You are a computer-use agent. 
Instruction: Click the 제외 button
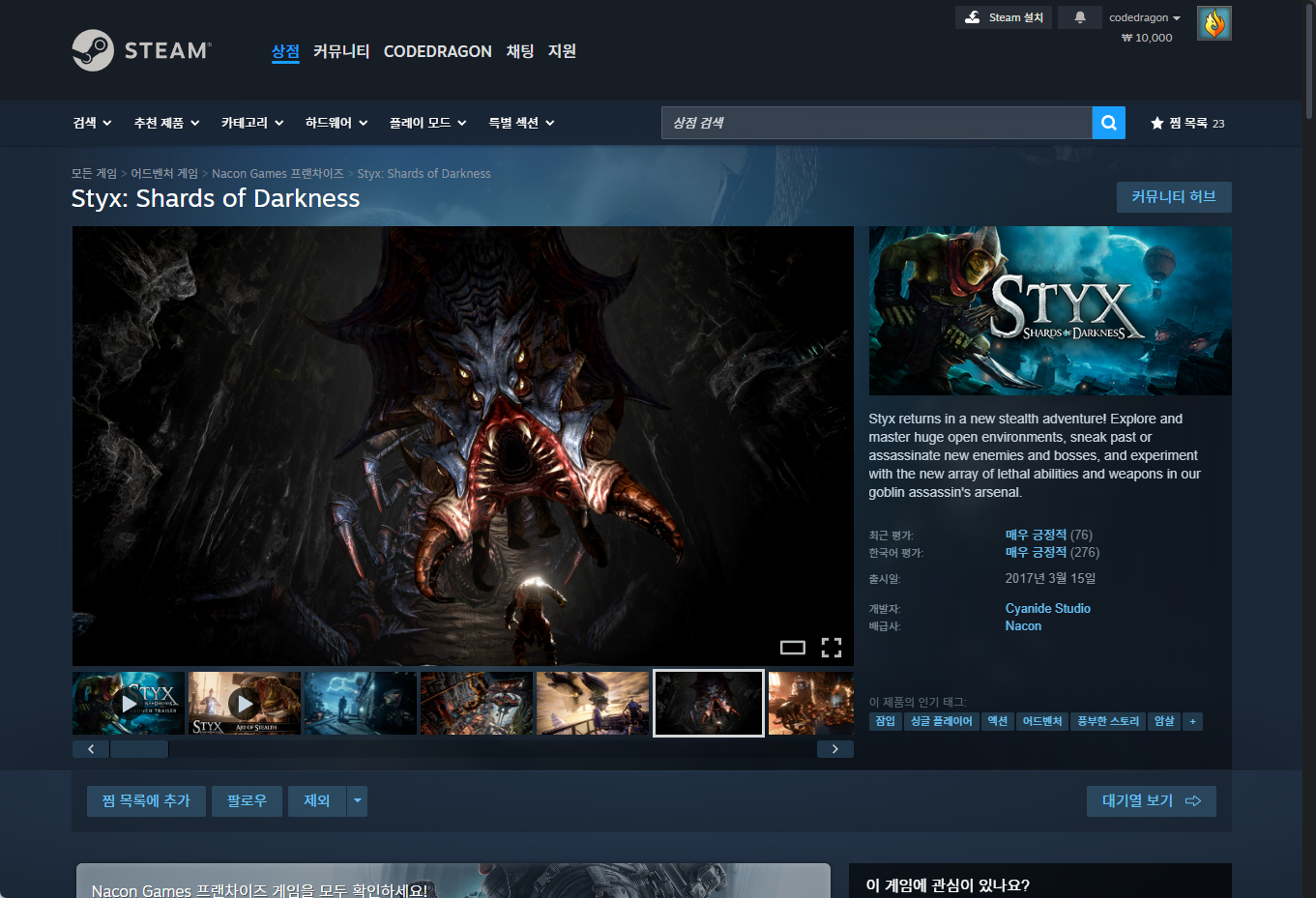317,800
